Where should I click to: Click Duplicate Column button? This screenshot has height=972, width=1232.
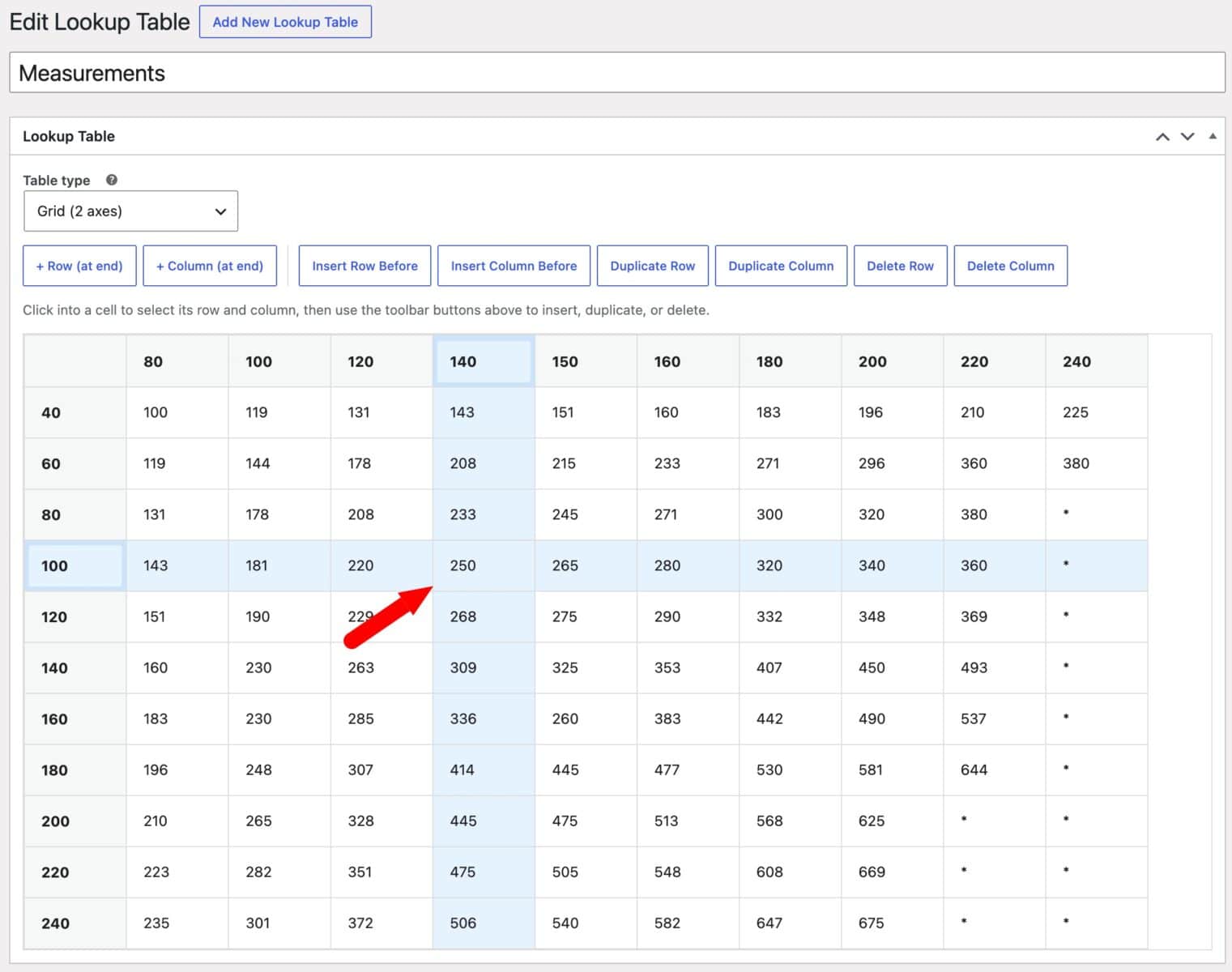[x=781, y=266]
